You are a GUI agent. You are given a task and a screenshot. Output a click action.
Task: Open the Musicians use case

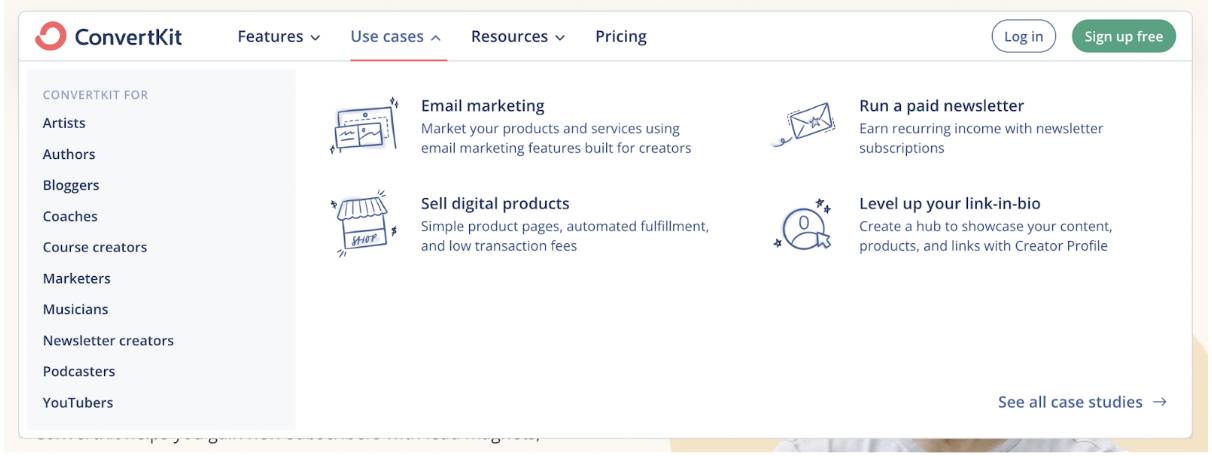(x=75, y=309)
